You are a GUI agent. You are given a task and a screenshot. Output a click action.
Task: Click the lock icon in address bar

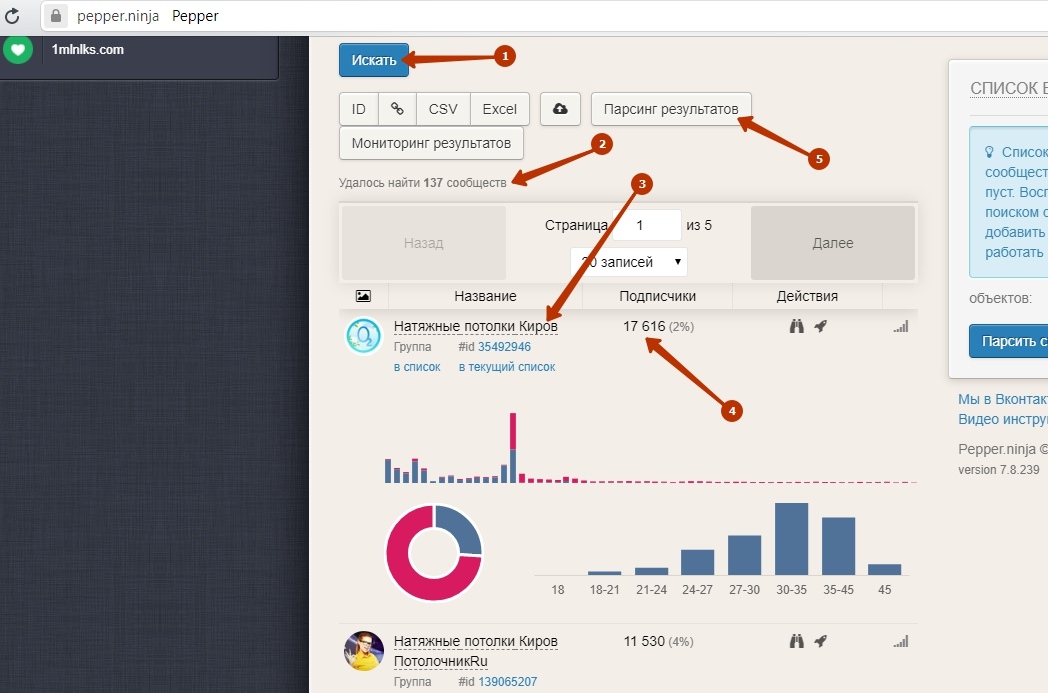56,15
